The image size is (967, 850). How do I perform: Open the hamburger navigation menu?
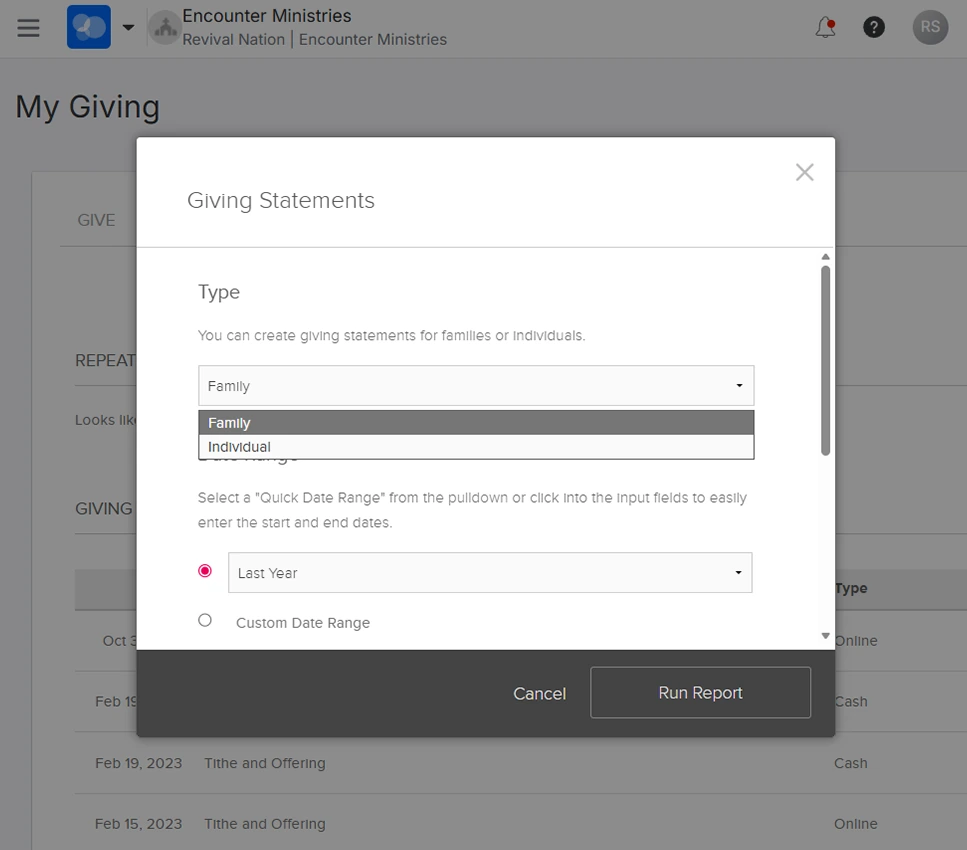click(x=29, y=27)
